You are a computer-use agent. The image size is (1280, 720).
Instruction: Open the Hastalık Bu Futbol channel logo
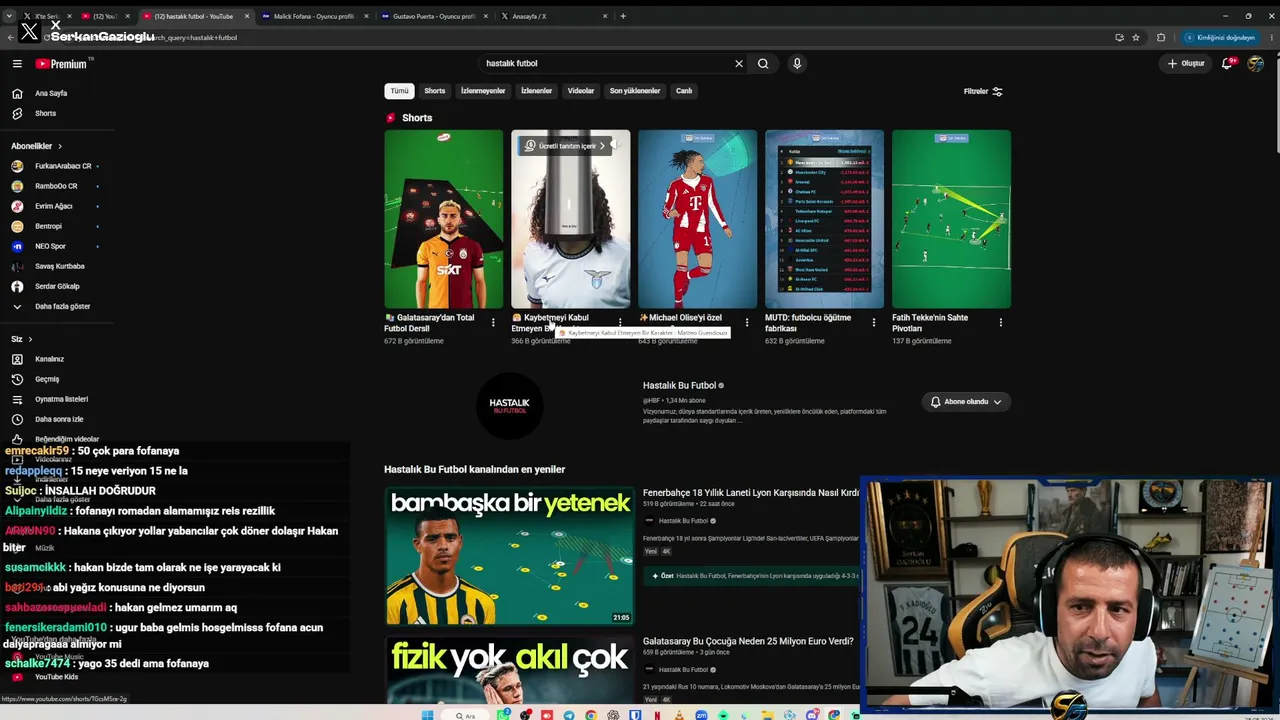tap(509, 405)
